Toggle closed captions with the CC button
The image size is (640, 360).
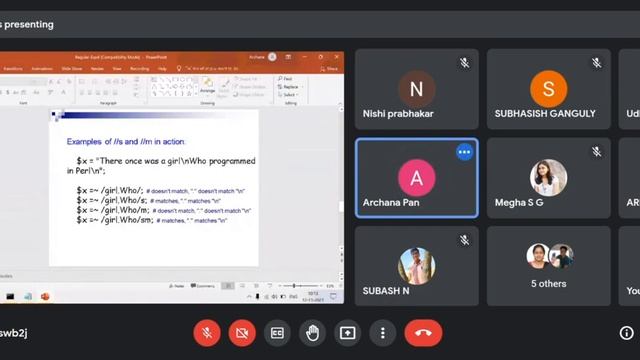tap(277, 333)
